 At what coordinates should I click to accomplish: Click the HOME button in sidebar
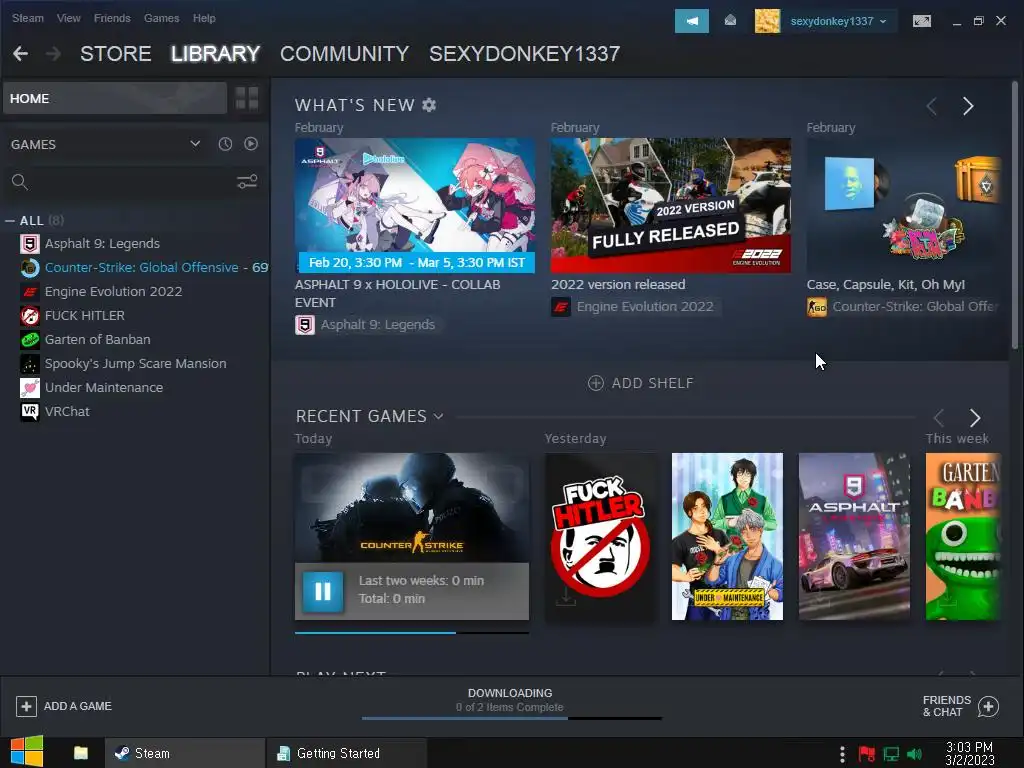(115, 99)
